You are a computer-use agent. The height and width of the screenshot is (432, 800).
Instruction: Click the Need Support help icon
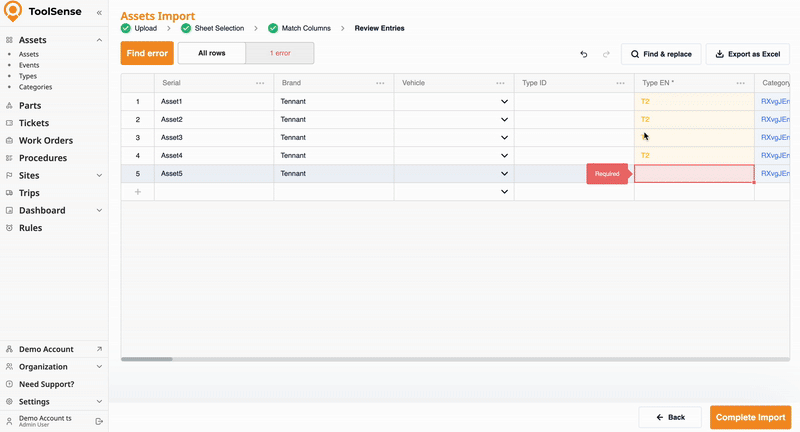tap(9, 384)
